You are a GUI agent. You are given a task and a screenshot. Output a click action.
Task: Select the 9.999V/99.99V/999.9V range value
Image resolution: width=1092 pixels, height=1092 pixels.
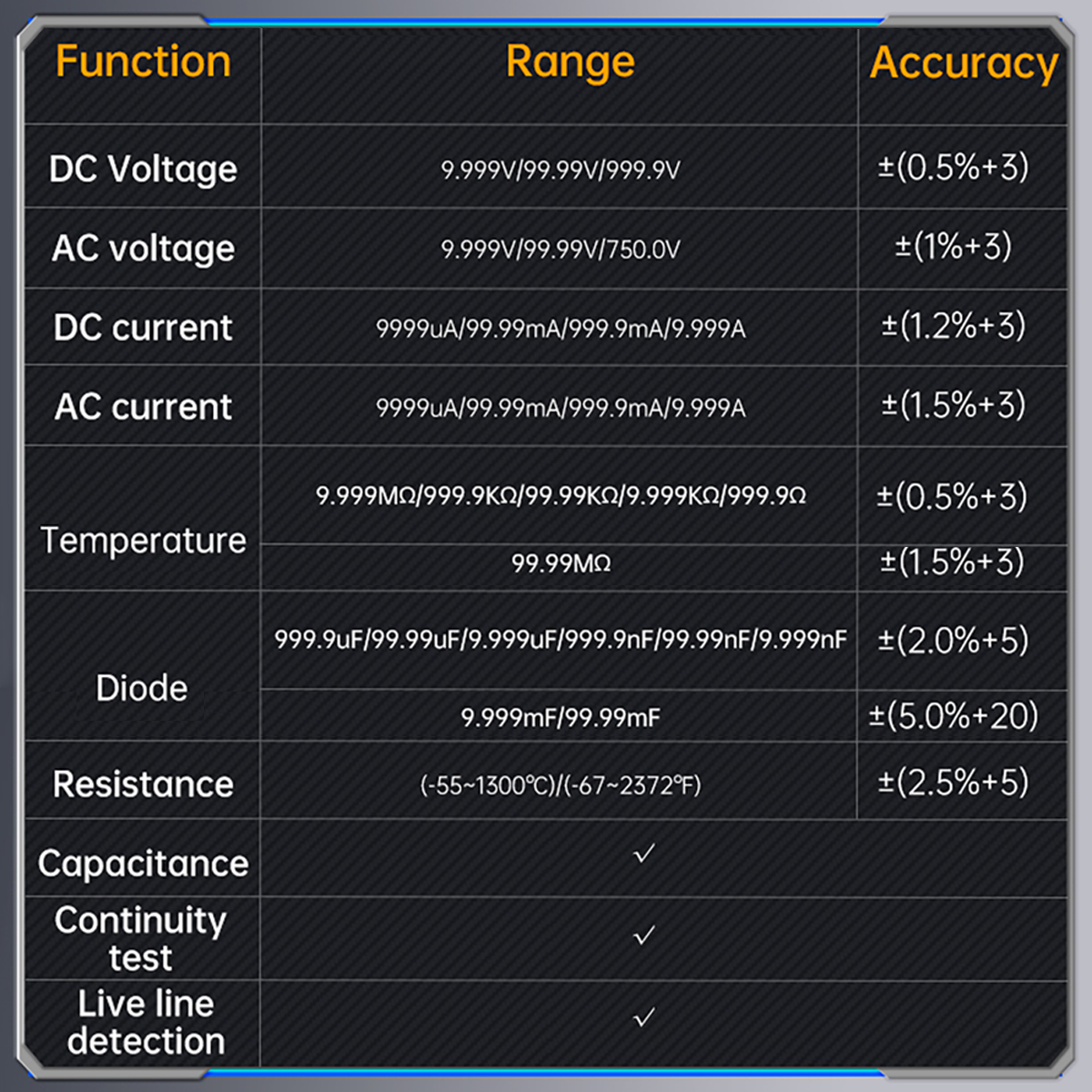[561, 170]
